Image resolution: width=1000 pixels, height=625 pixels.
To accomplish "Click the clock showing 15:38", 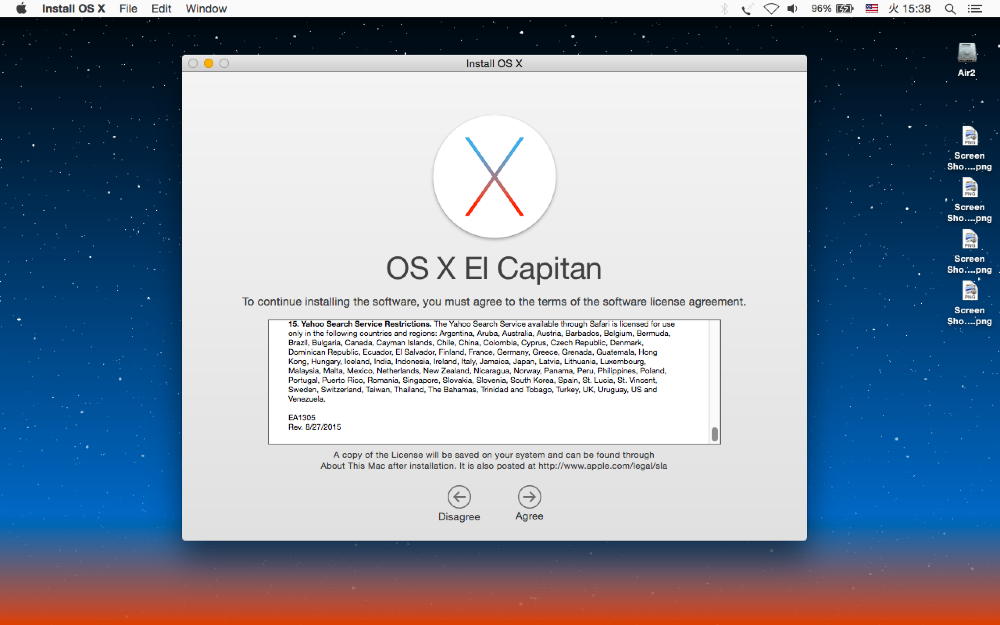I will pos(910,8).
